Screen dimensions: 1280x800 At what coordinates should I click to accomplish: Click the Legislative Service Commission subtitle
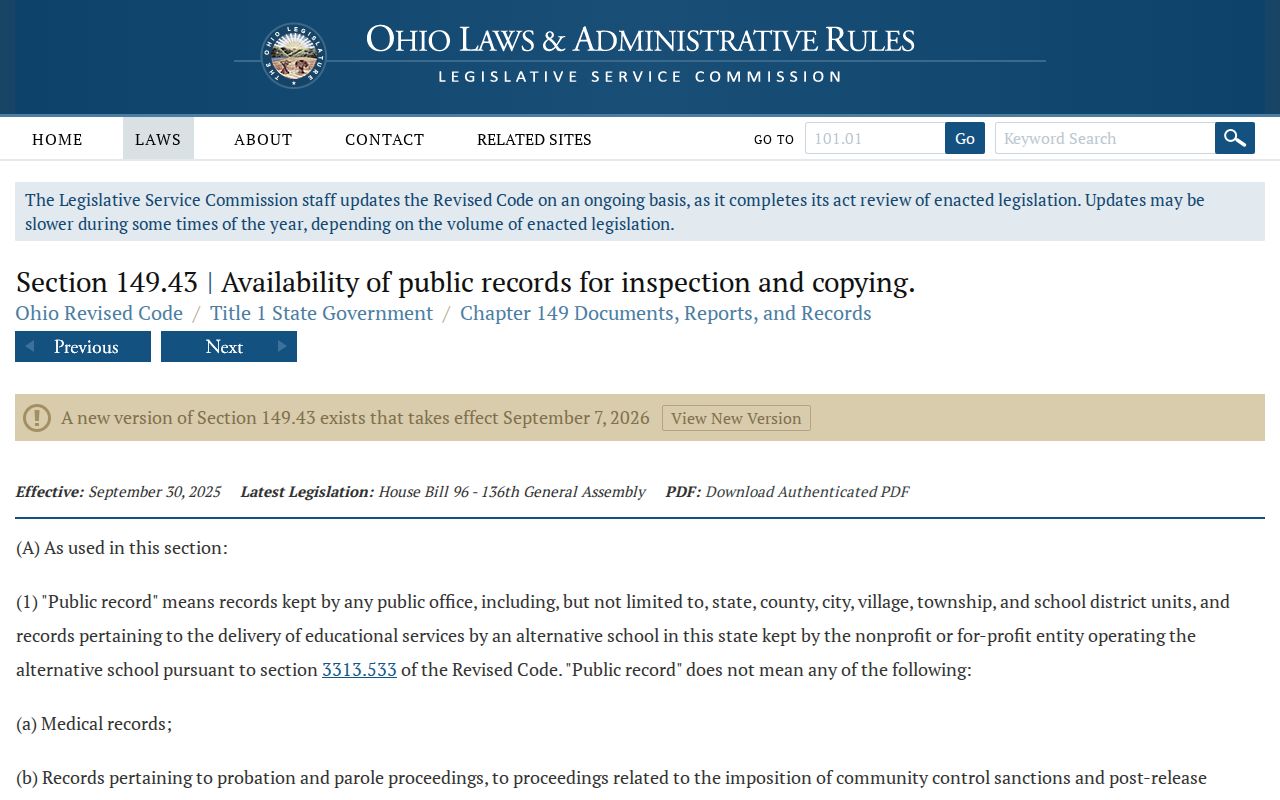pyautogui.click(x=640, y=77)
